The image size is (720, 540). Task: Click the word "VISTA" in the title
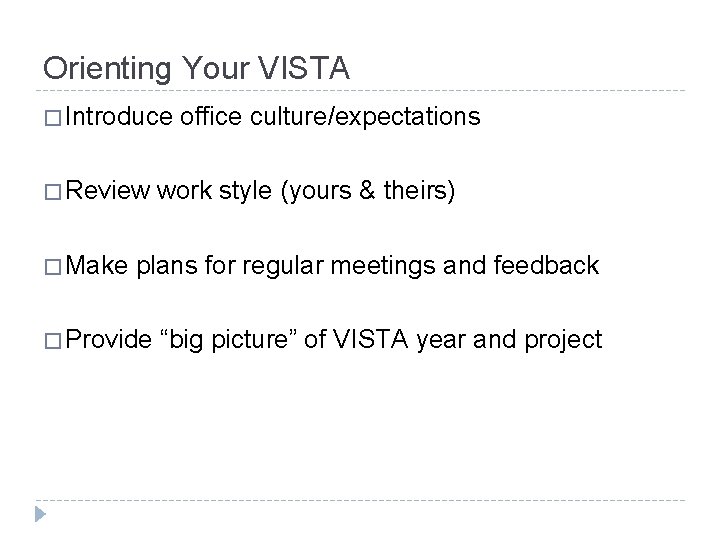[303, 68]
